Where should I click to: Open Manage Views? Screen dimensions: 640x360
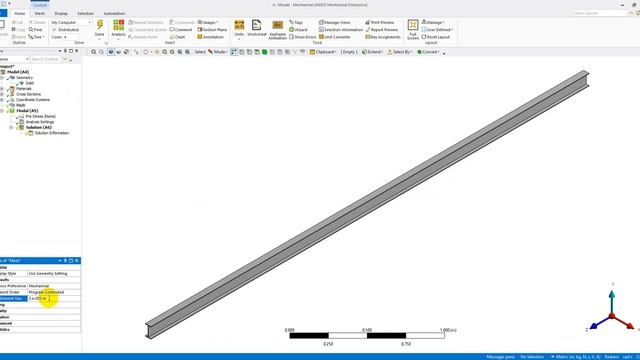[335, 22]
